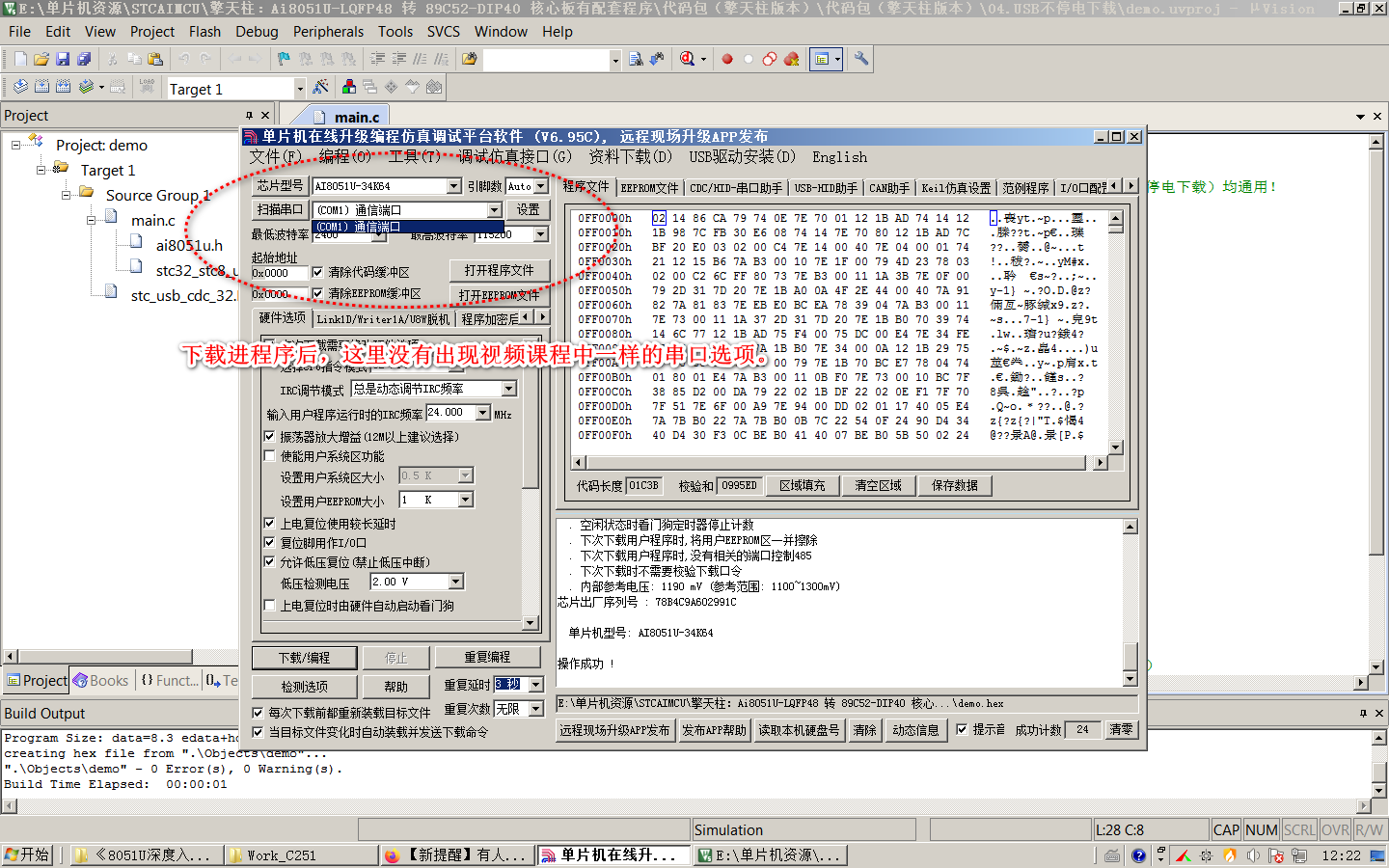Click the help icon in system tray
The height and width of the screenshot is (868, 1389).
click(x=1139, y=855)
